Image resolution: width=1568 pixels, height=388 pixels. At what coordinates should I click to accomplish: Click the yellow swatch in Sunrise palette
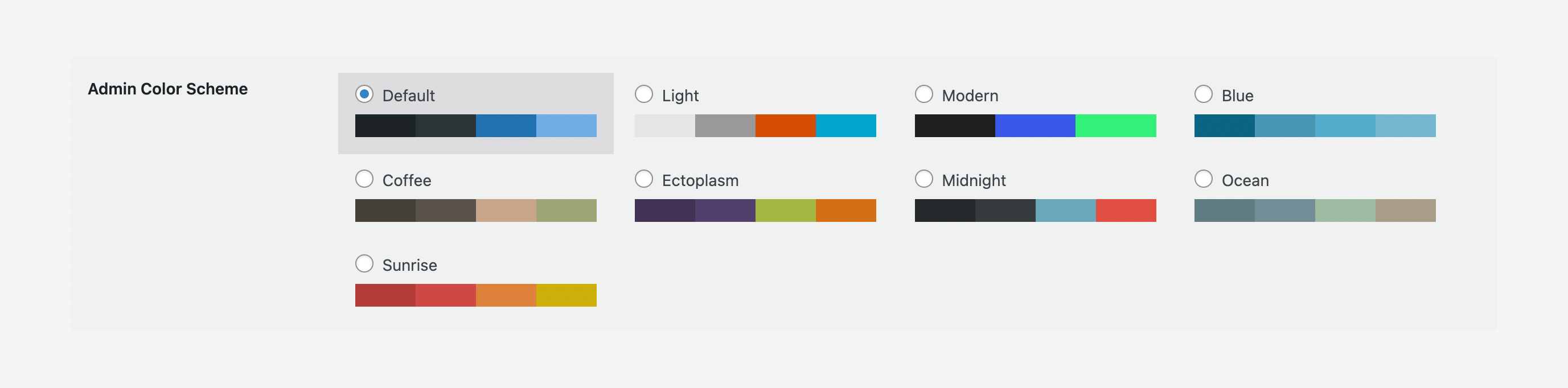tap(566, 295)
